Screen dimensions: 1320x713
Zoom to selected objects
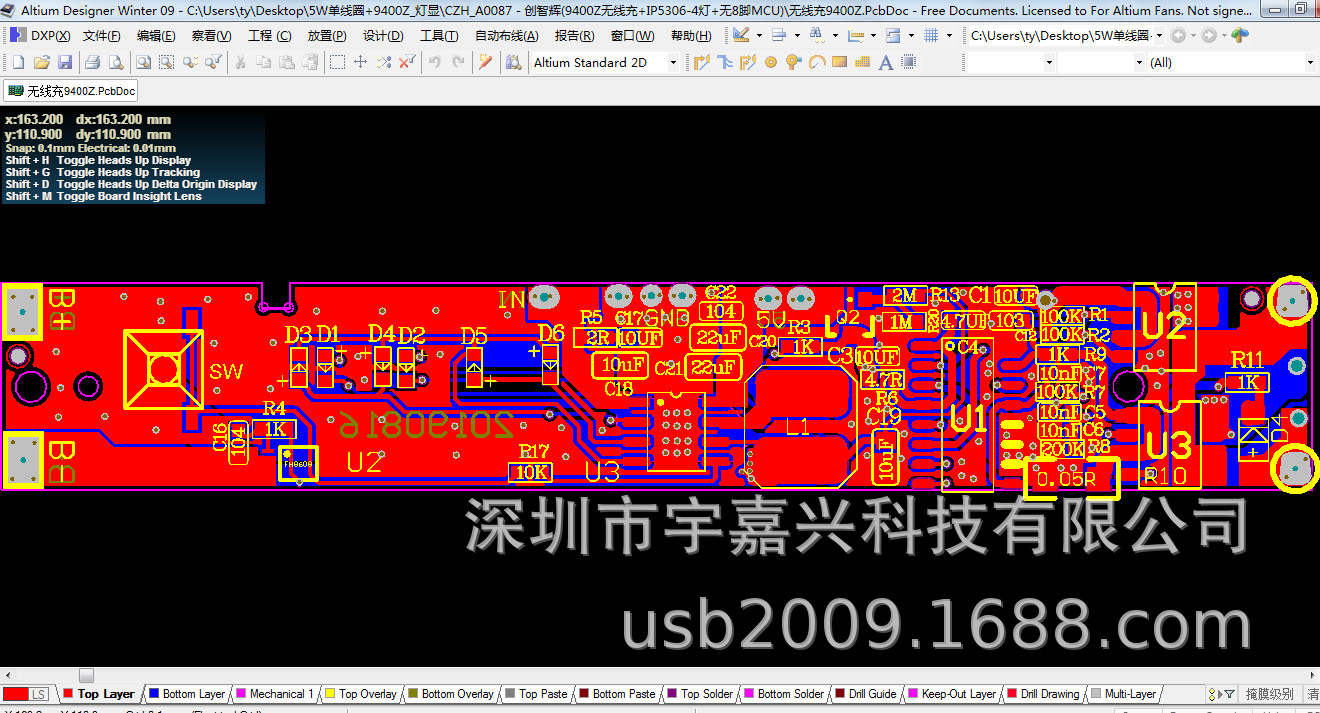189,62
